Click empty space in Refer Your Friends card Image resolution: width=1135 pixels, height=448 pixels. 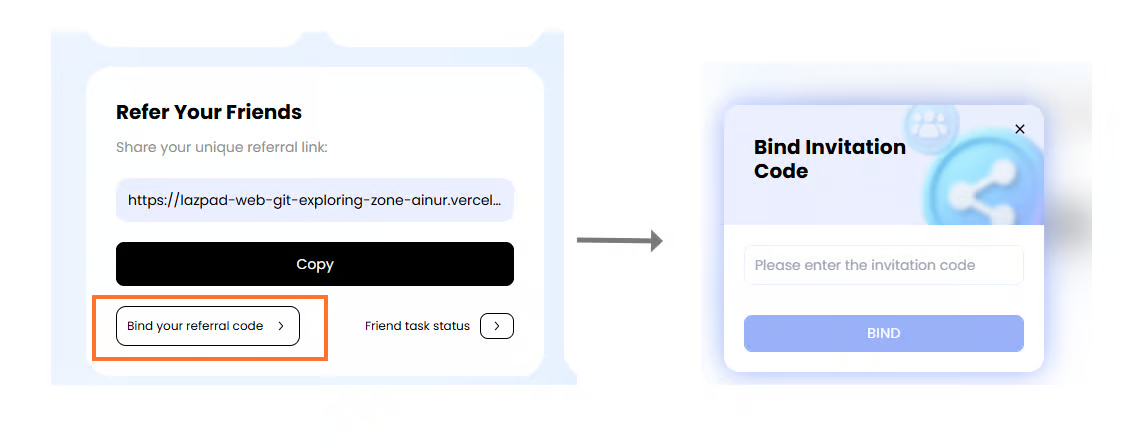pyautogui.click(x=420, y=110)
